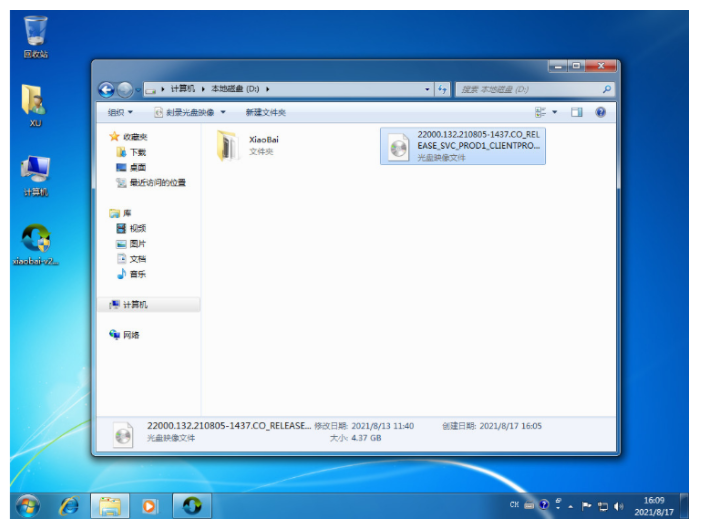The height and width of the screenshot is (523, 701).
Task: Click the Explorer forward arrow button
Action: 125,90
